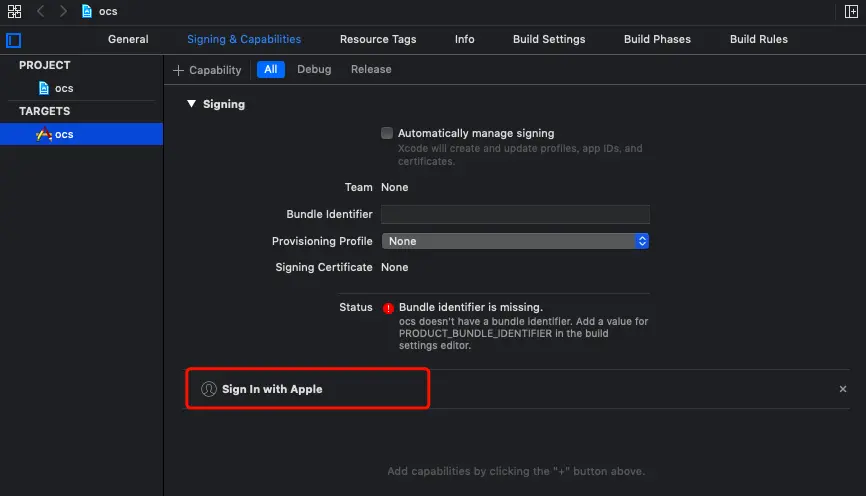The image size is (866, 496).
Task: Add an editor pane on the right
Action: pos(851,11)
